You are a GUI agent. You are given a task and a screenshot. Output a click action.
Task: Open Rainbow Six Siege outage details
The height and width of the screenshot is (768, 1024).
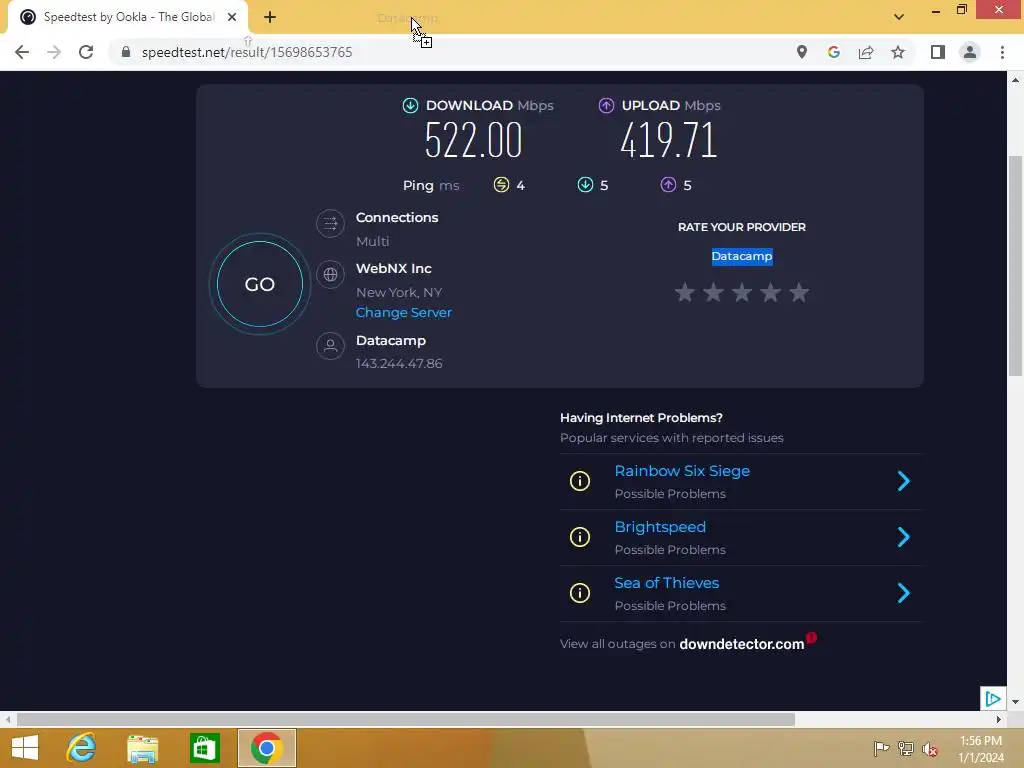pos(682,471)
